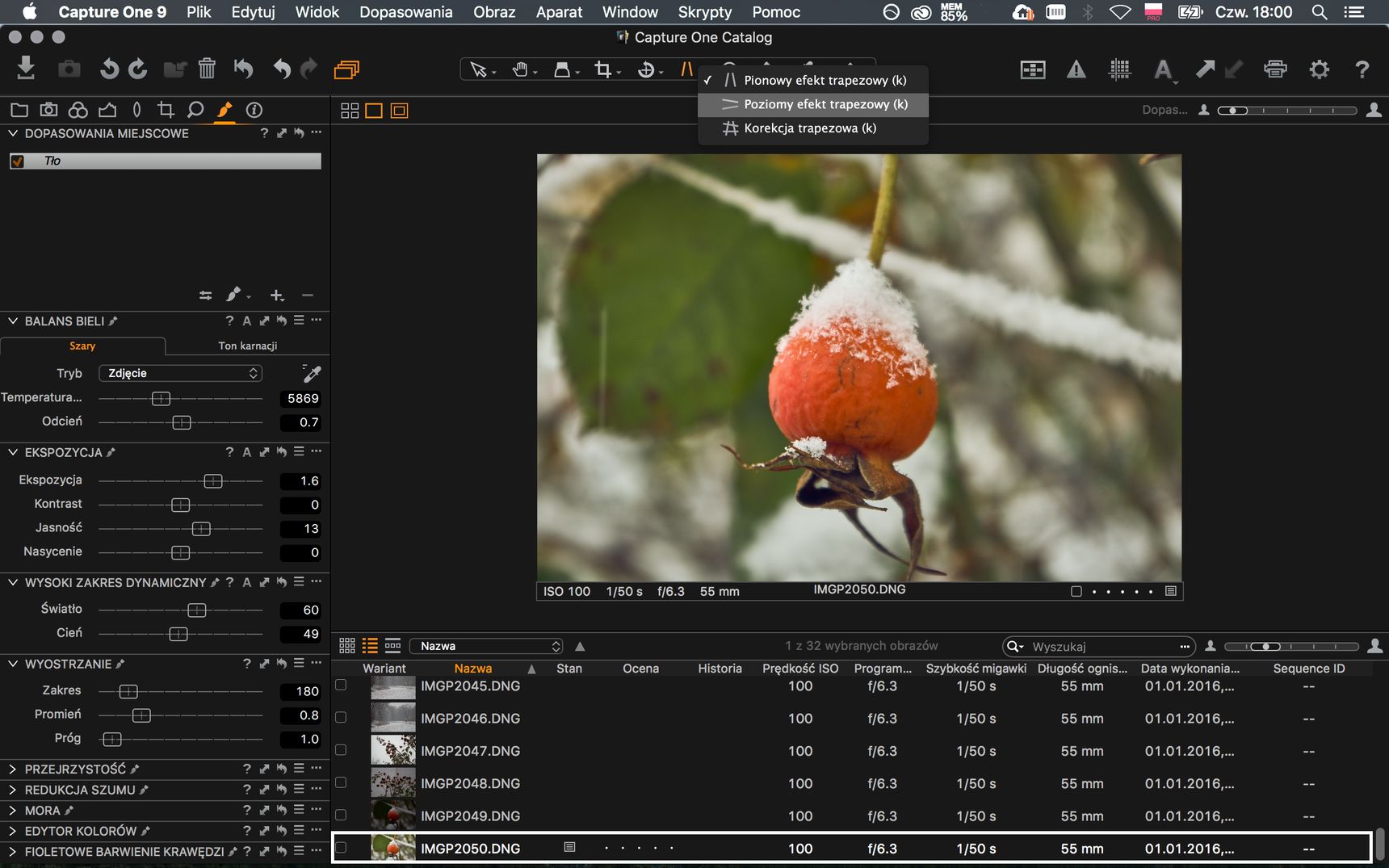
Task: Collapse the BALANS BIELI panel
Action: click(13, 321)
